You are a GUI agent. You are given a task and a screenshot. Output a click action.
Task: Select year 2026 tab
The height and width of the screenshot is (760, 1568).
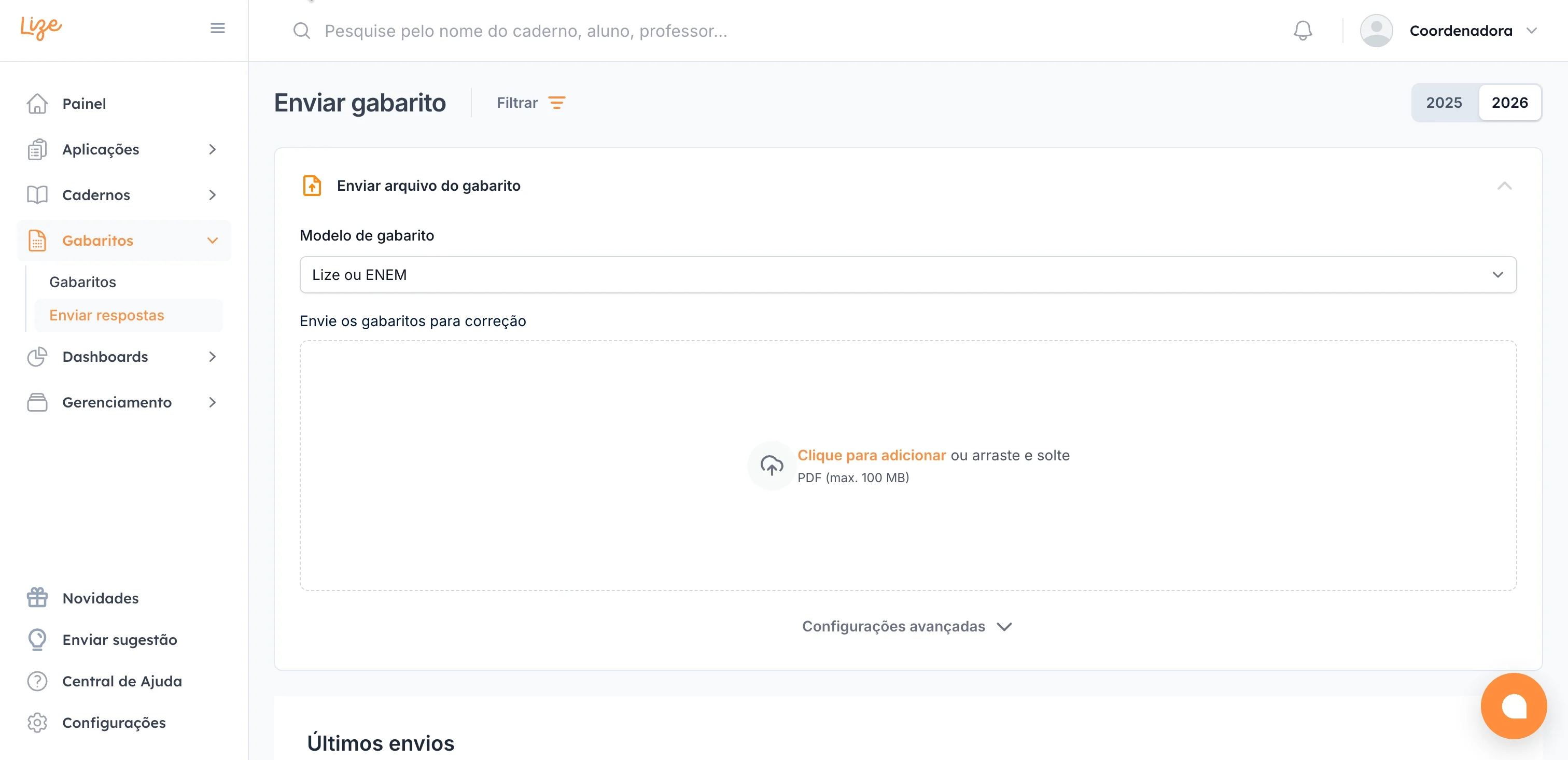1509,102
